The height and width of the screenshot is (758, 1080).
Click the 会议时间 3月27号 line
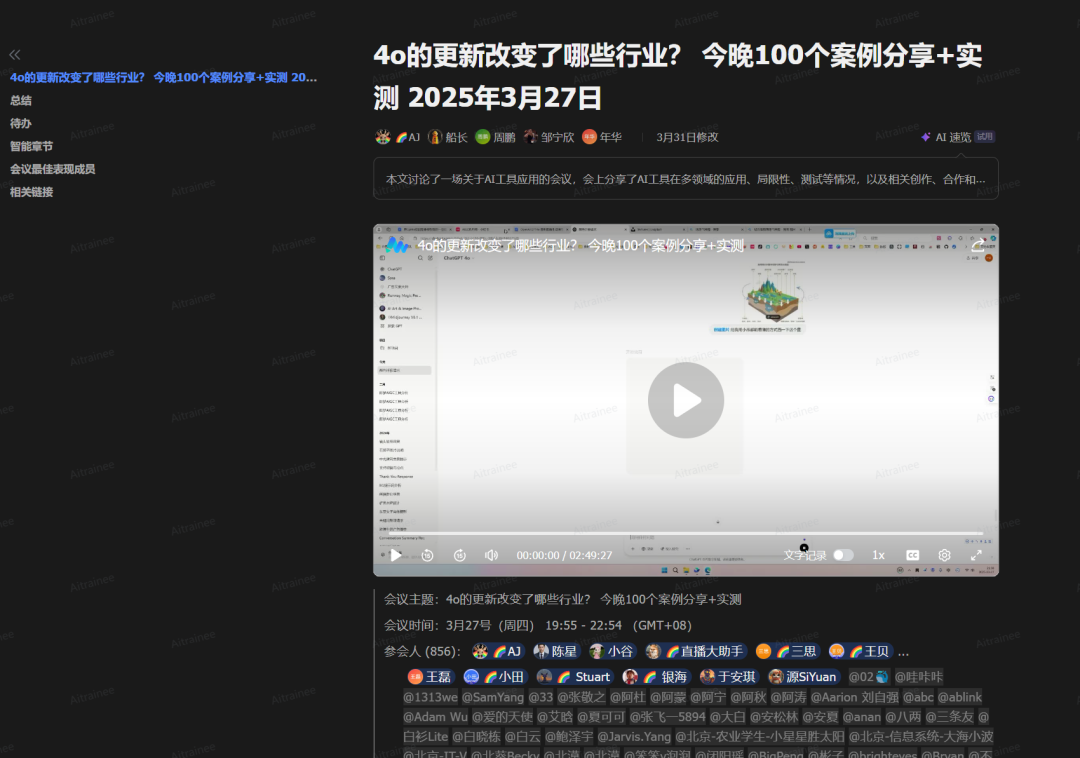pyautogui.click(x=538, y=625)
